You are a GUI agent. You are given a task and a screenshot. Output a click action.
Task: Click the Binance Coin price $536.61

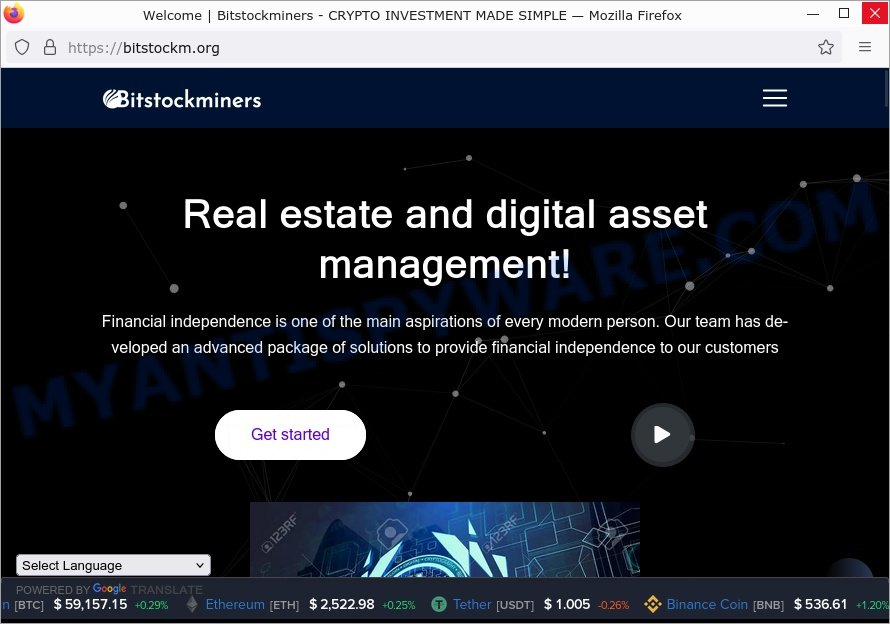(820, 605)
